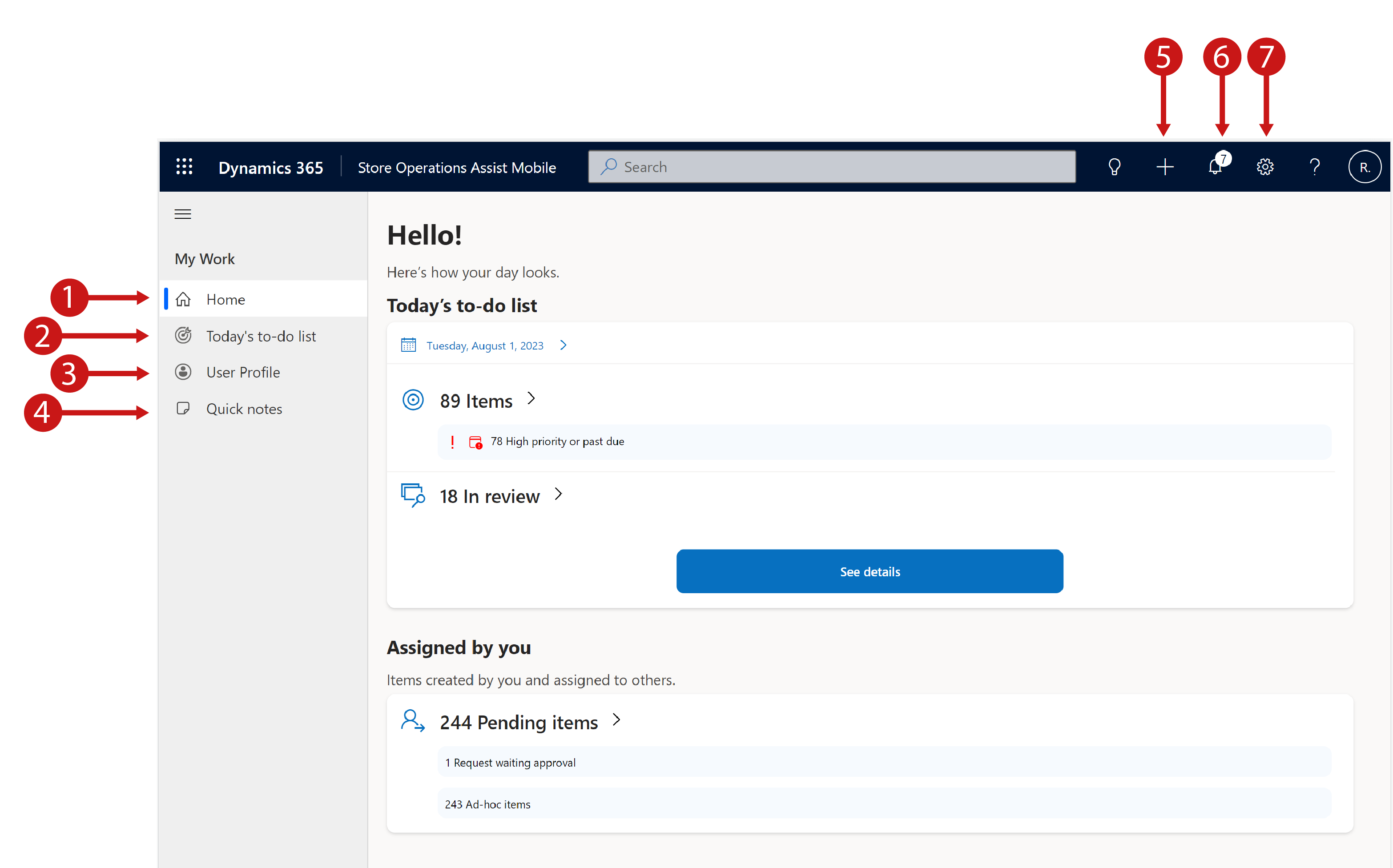The width and height of the screenshot is (1393, 868).
Task: Select Home from the sidebar menu
Action: (x=225, y=298)
